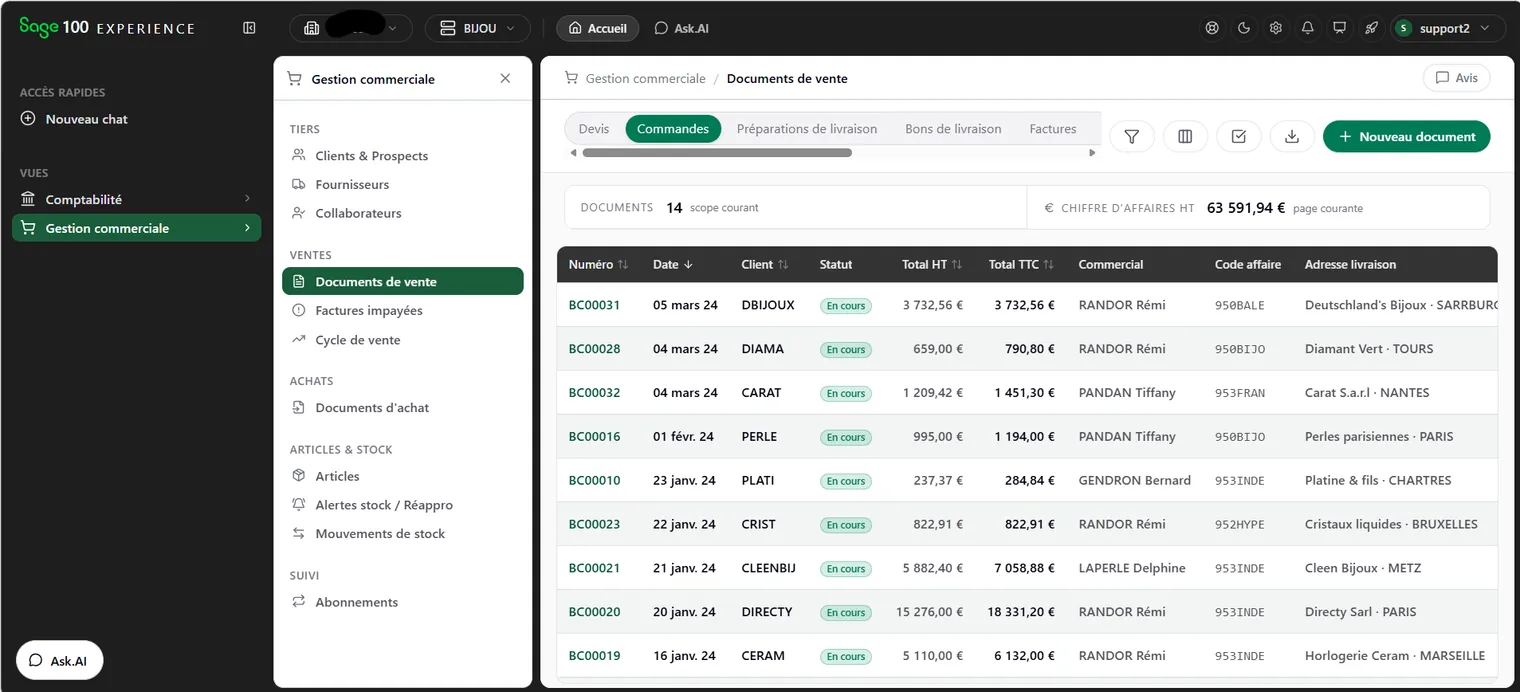Screen dimensions: 1520x692
Task: Open support2 user menu
Action: coord(1448,28)
